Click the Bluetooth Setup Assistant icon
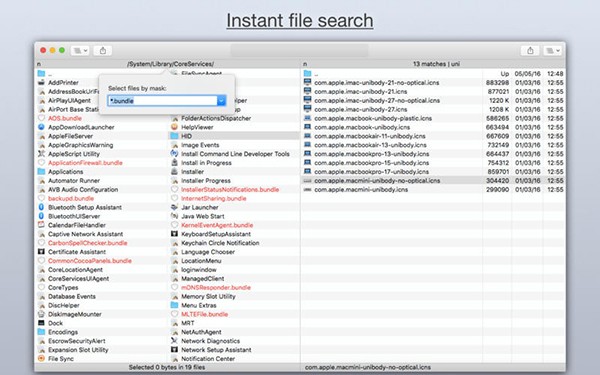Screen dimensions: 600x375 coord(41,207)
